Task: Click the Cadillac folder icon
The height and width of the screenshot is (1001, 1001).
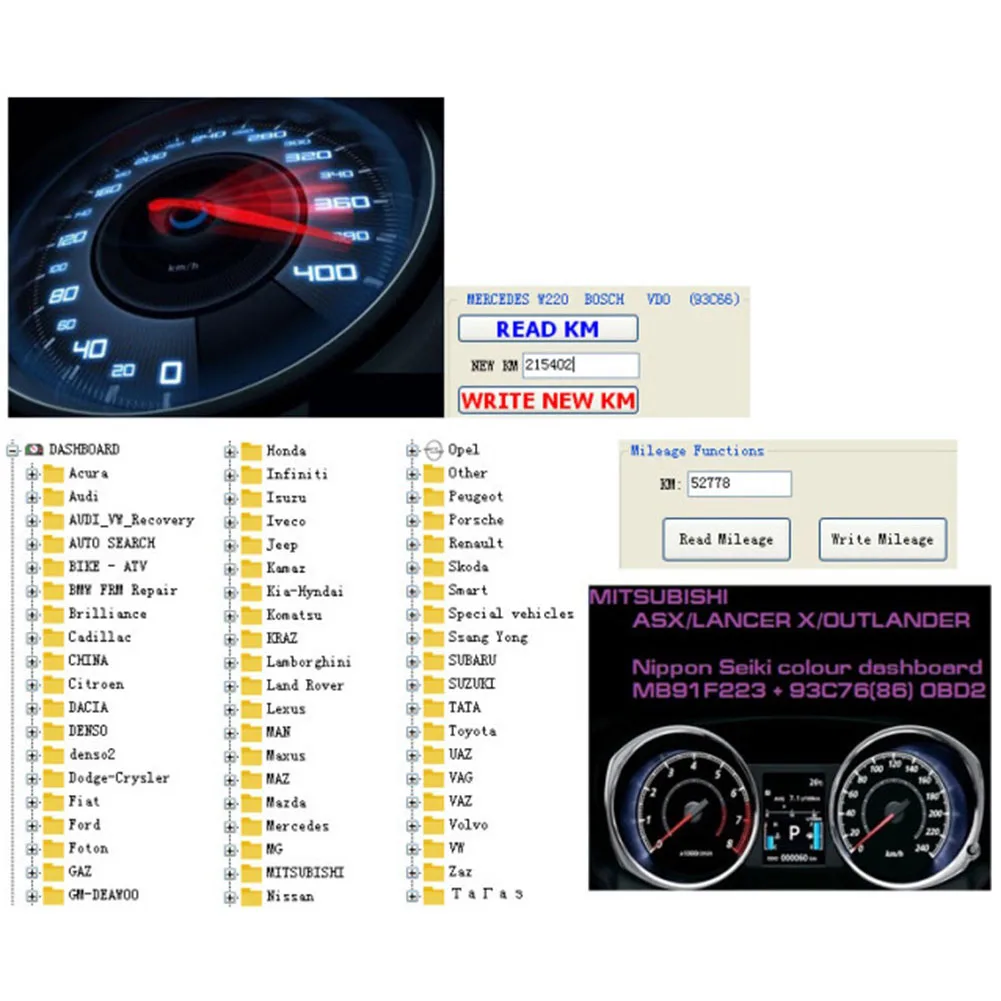Action: point(53,638)
